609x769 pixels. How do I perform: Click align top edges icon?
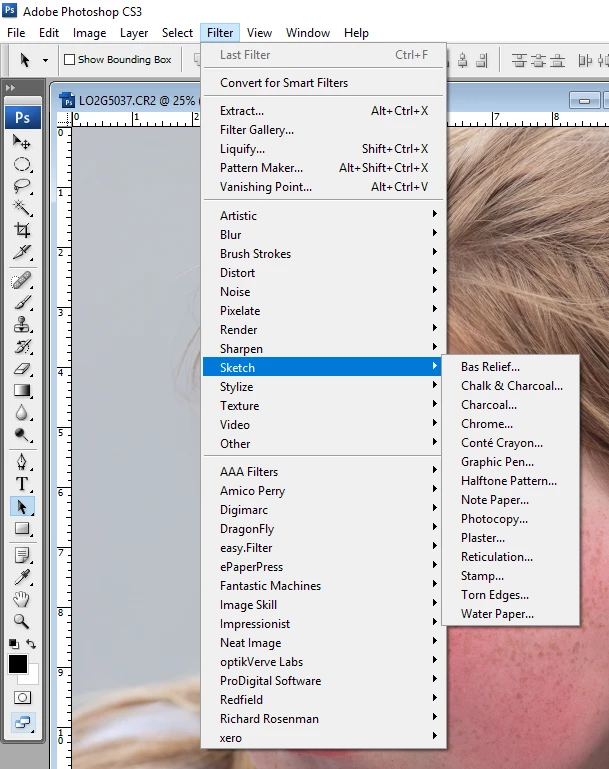pos(520,60)
